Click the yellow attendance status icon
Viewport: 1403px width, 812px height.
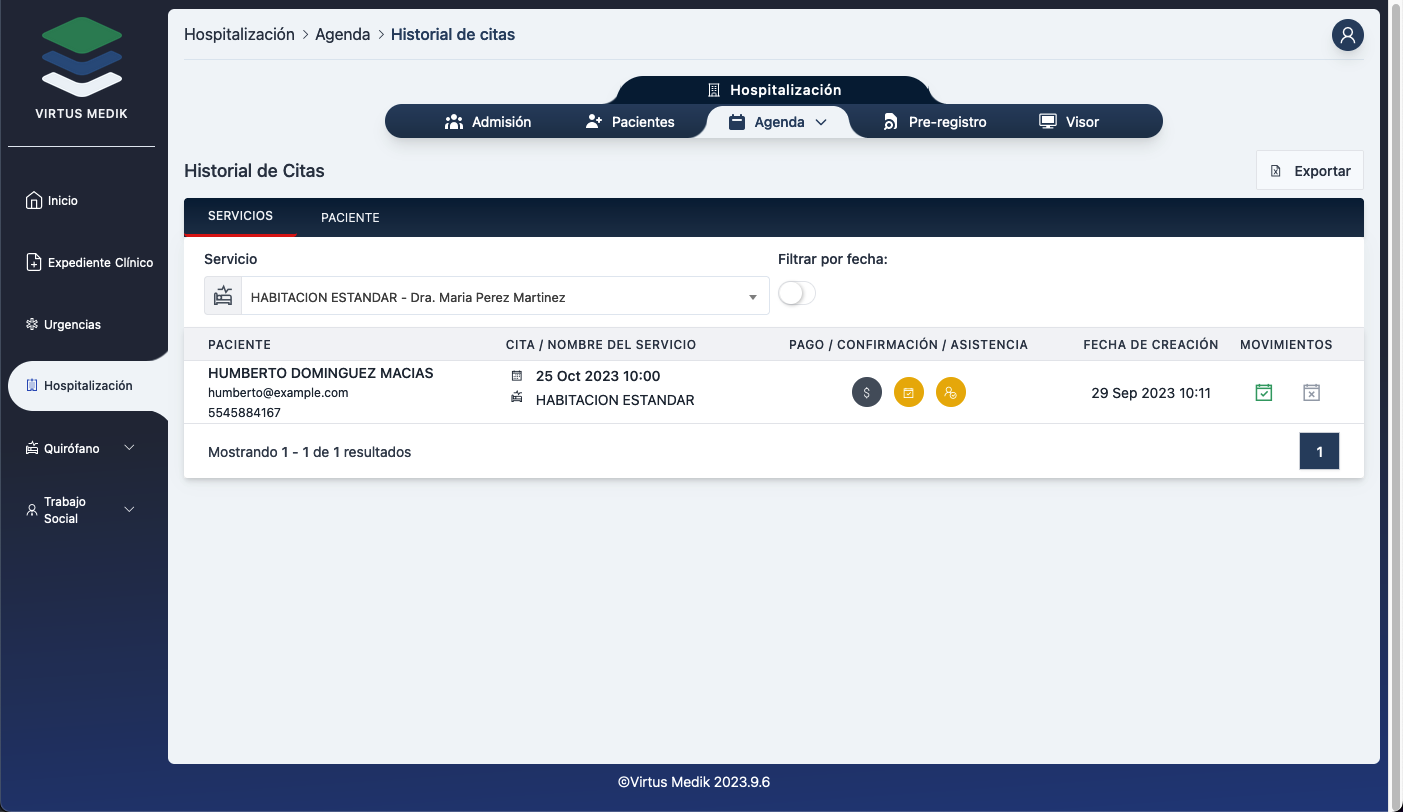(x=951, y=393)
